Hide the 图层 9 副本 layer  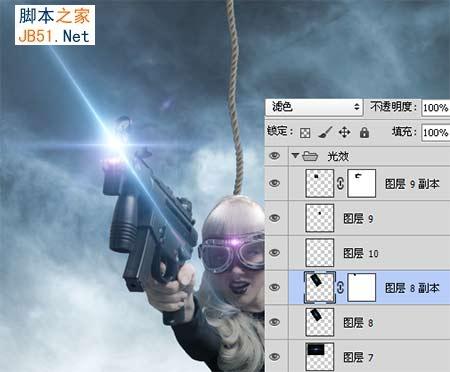(x=275, y=183)
